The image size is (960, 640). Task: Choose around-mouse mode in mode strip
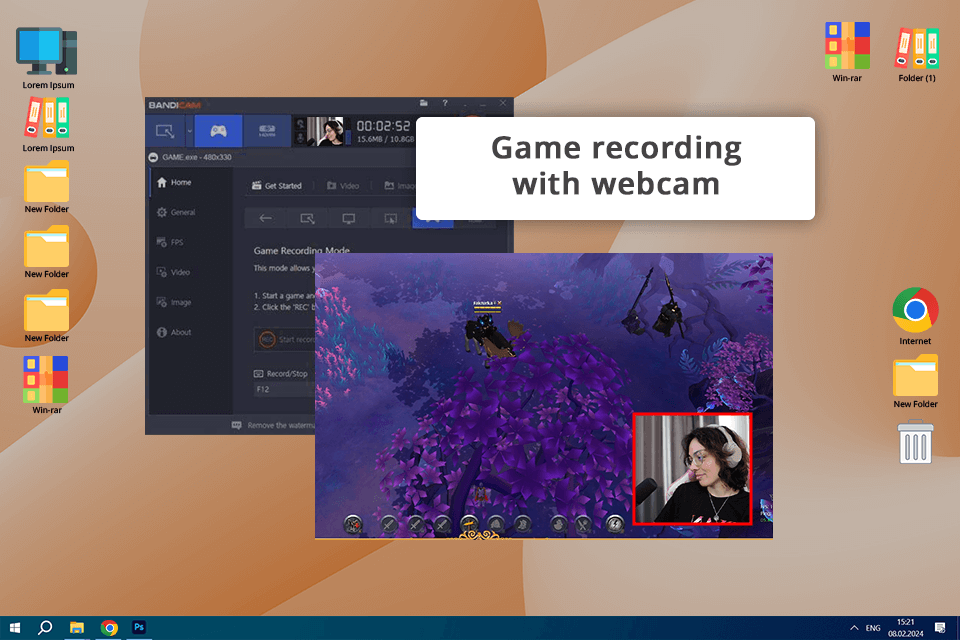[x=391, y=218]
